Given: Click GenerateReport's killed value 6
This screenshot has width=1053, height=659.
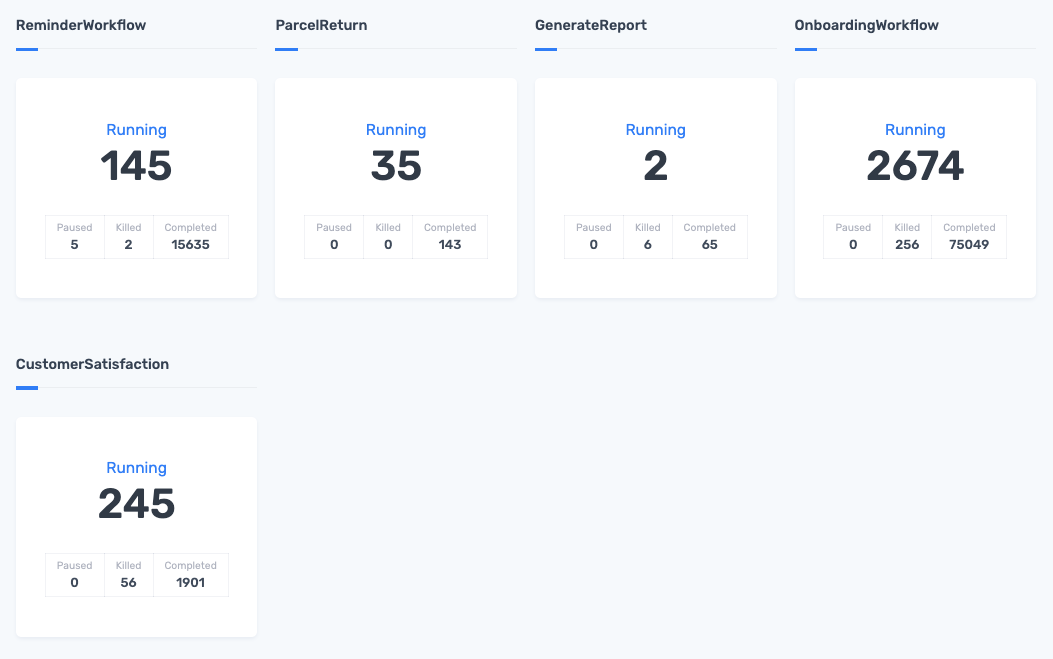Looking at the screenshot, I should [647, 245].
